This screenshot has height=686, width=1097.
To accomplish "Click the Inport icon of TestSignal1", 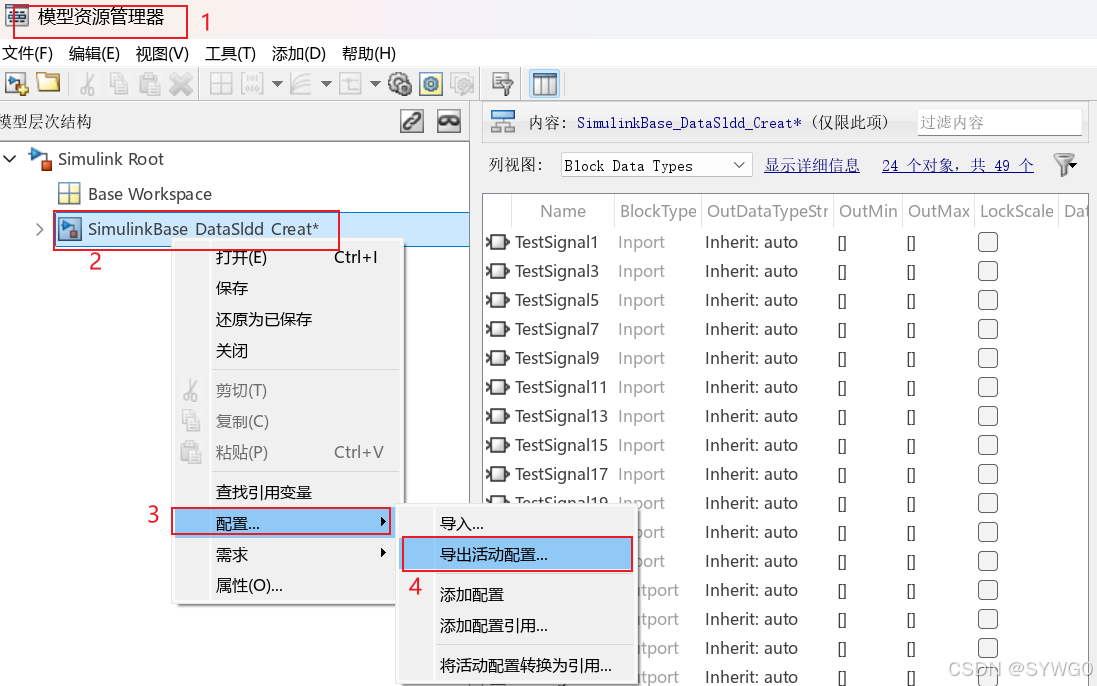I will click(x=497, y=243).
